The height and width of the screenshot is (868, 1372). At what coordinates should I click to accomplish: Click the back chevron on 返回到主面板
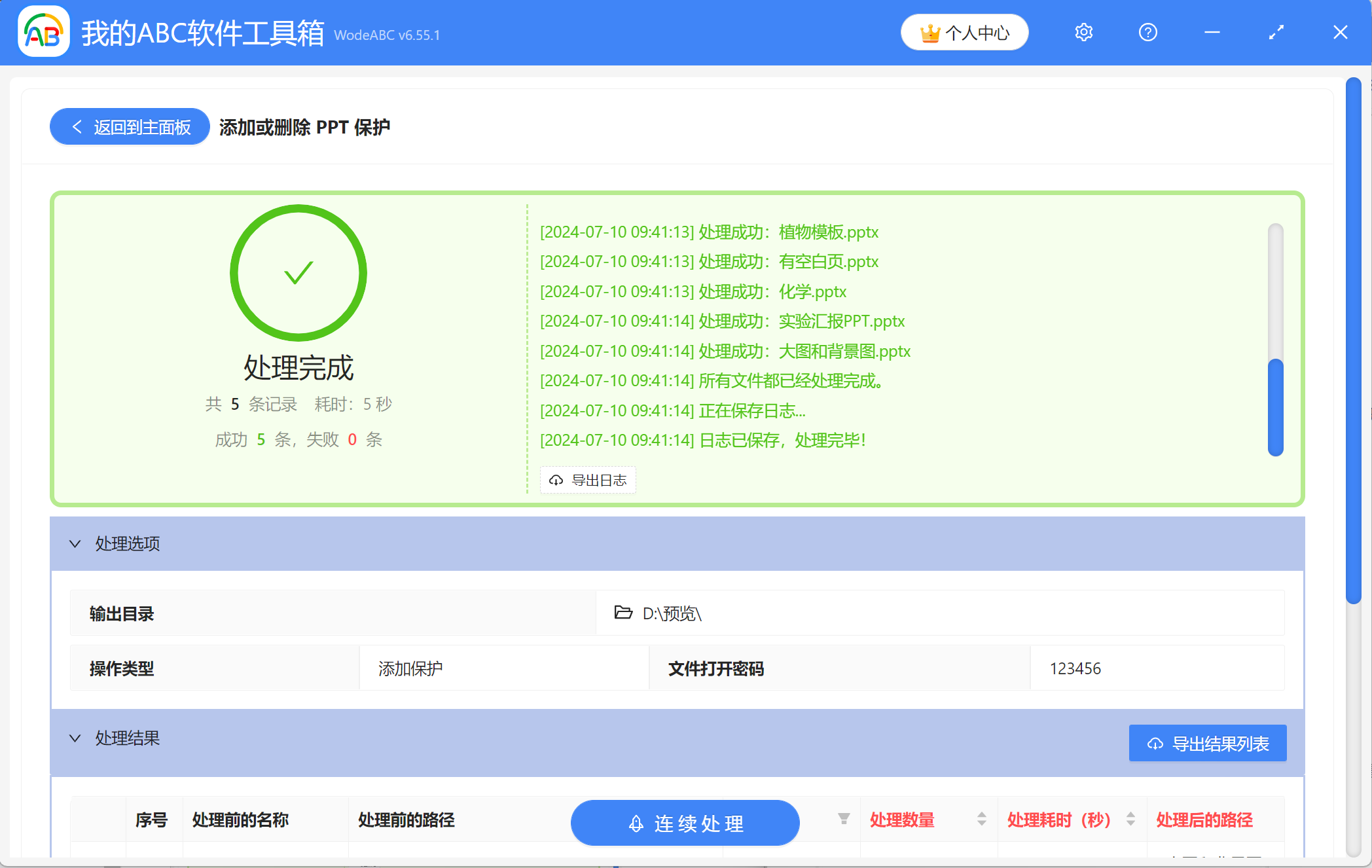click(76, 126)
